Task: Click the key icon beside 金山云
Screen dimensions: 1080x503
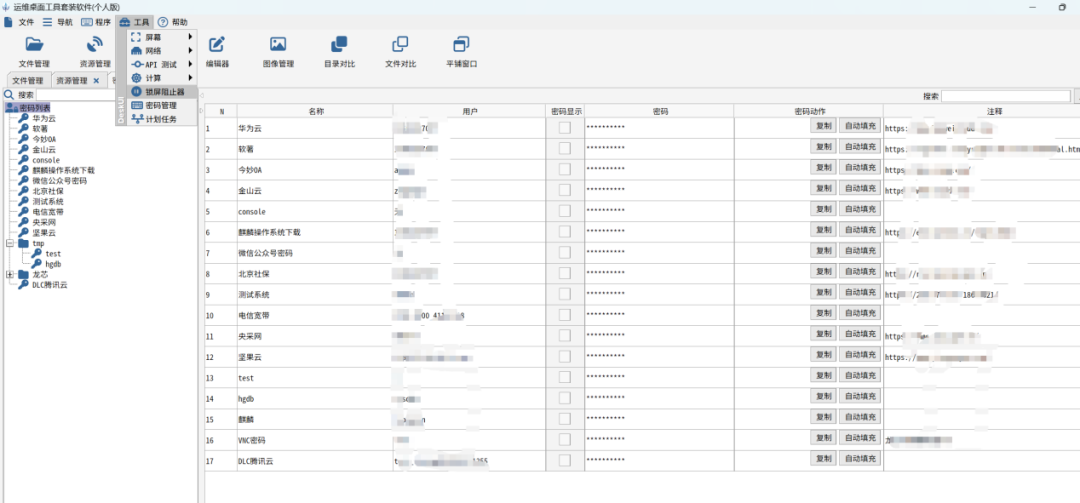Action: tap(24, 150)
